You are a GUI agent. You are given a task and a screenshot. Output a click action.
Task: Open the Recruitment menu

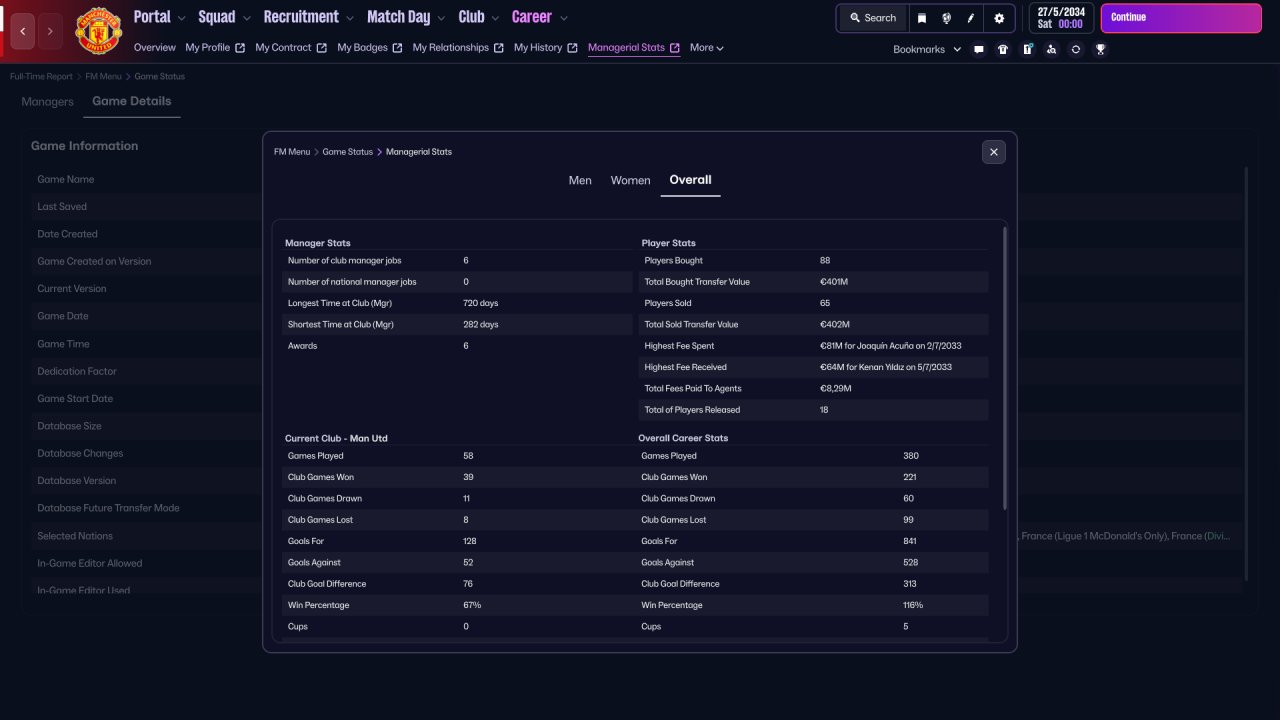coord(301,17)
